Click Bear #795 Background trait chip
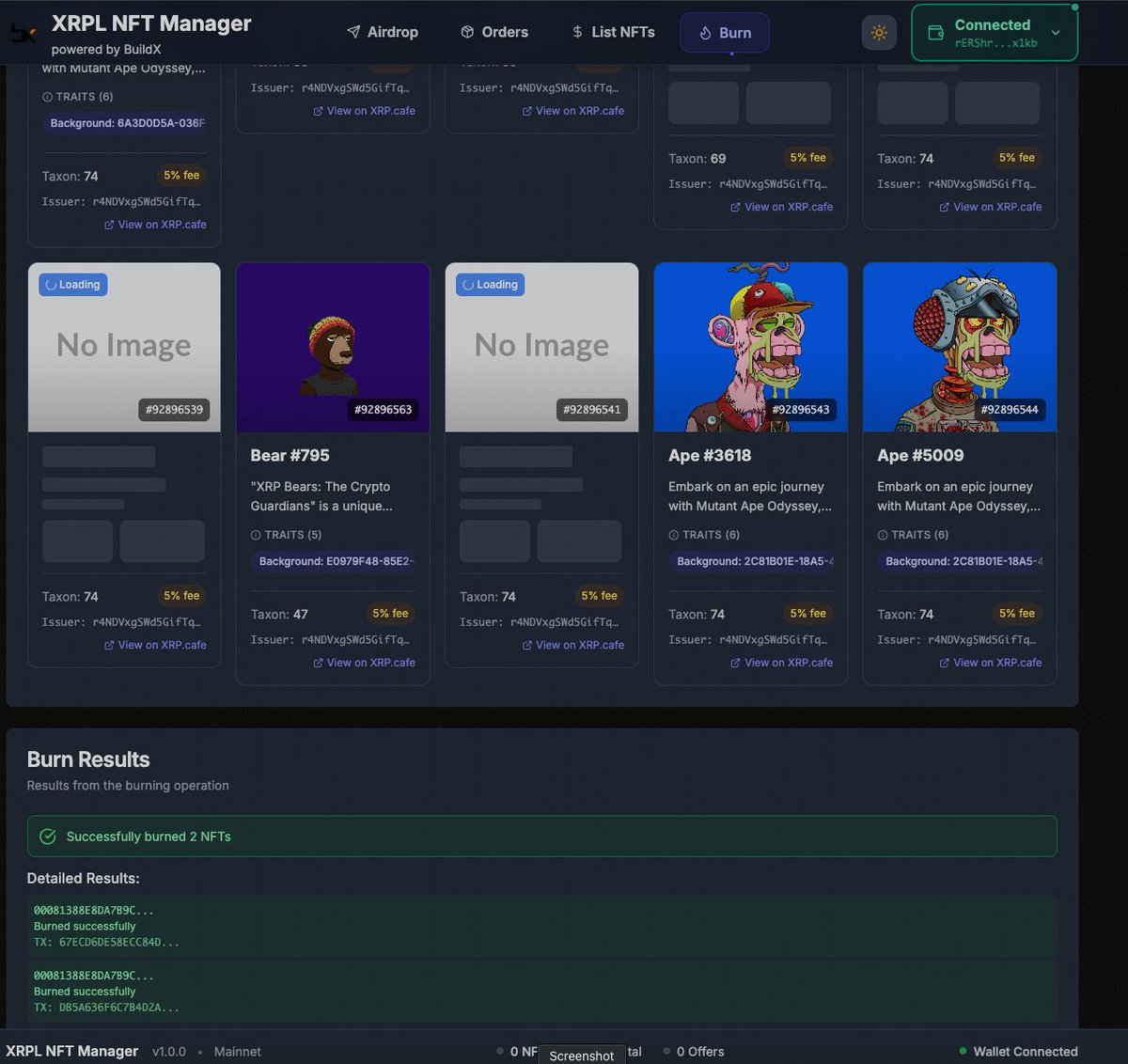This screenshot has width=1128, height=1064. (x=333, y=561)
